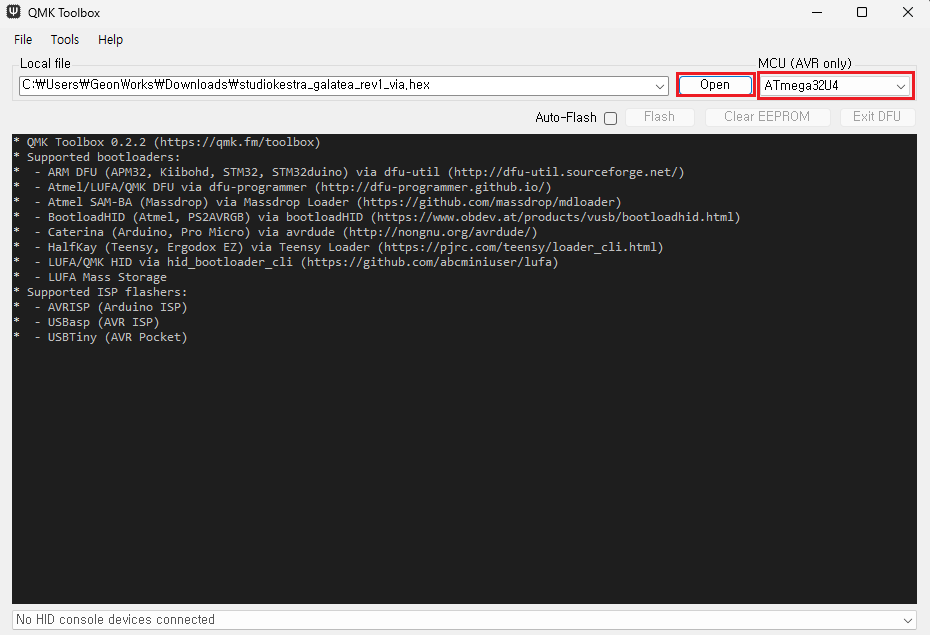Click the USBTiny (AVR Pocket) line
This screenshot has height=635, width=930.
[101, 337]
